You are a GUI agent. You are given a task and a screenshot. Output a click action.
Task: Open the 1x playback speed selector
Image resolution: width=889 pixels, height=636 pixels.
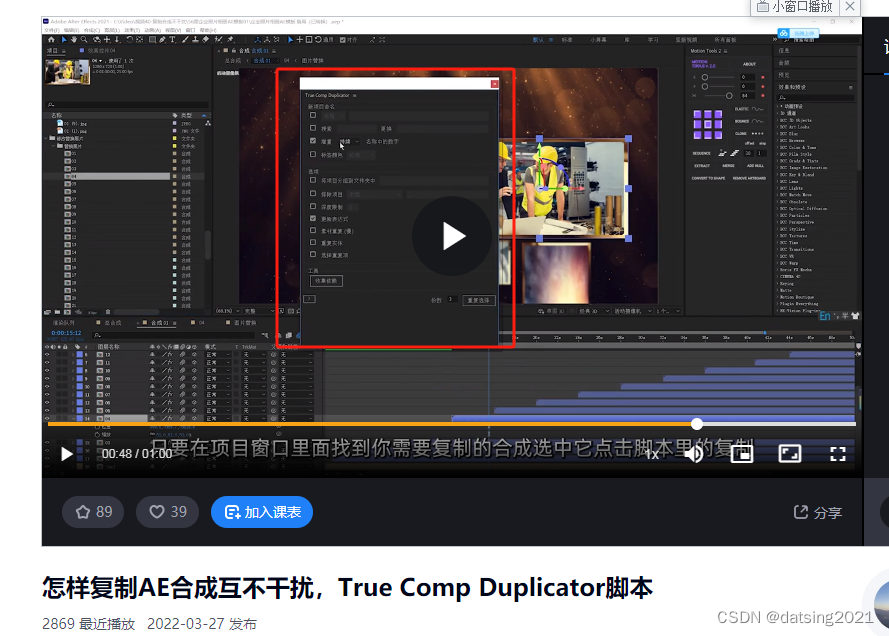point(651,453)
